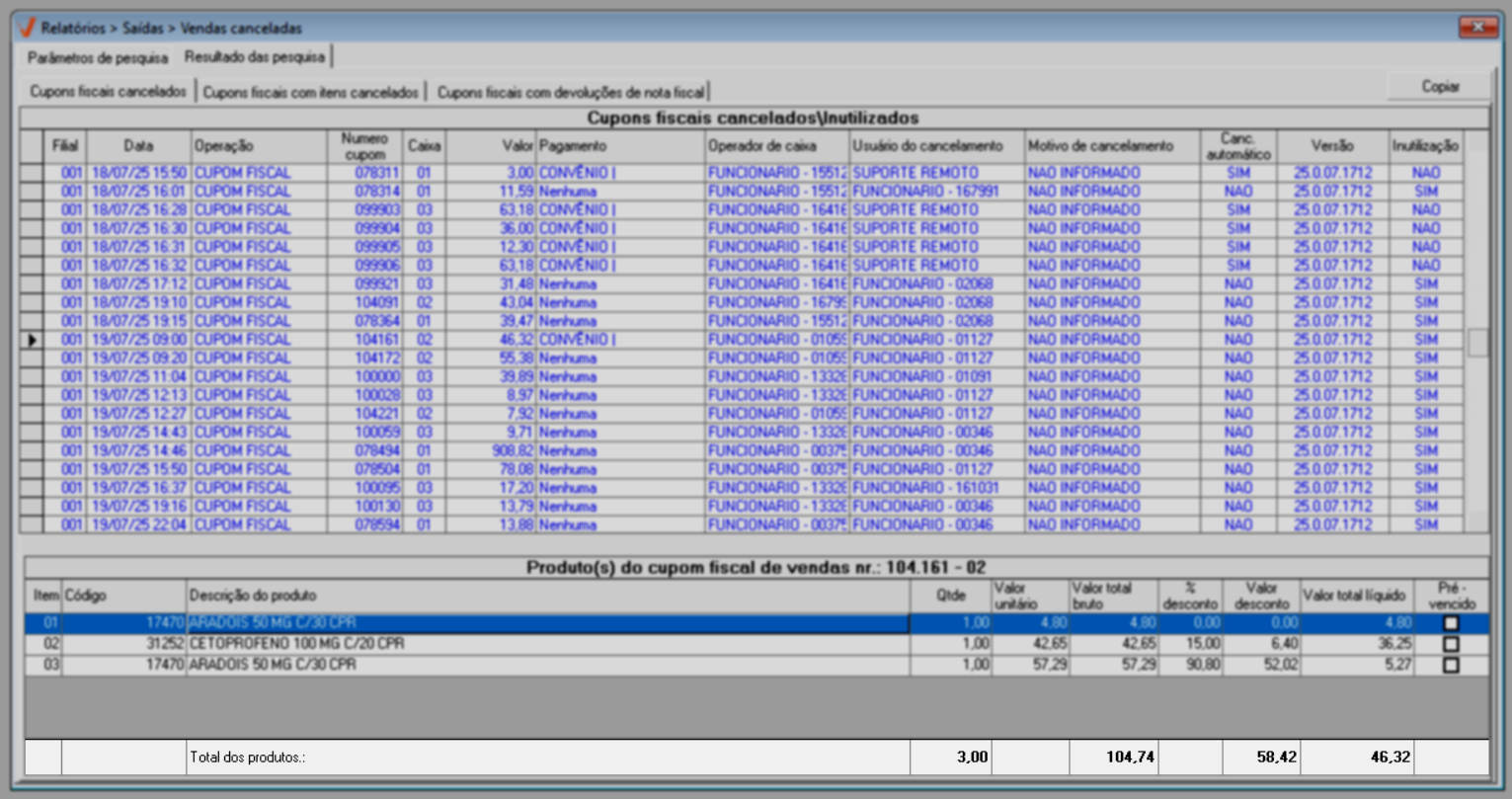Select the Cupons fiscais cancelados tab
Image resolution: width=1512 pixels, height=799 pixels.
tap(108, 92)
